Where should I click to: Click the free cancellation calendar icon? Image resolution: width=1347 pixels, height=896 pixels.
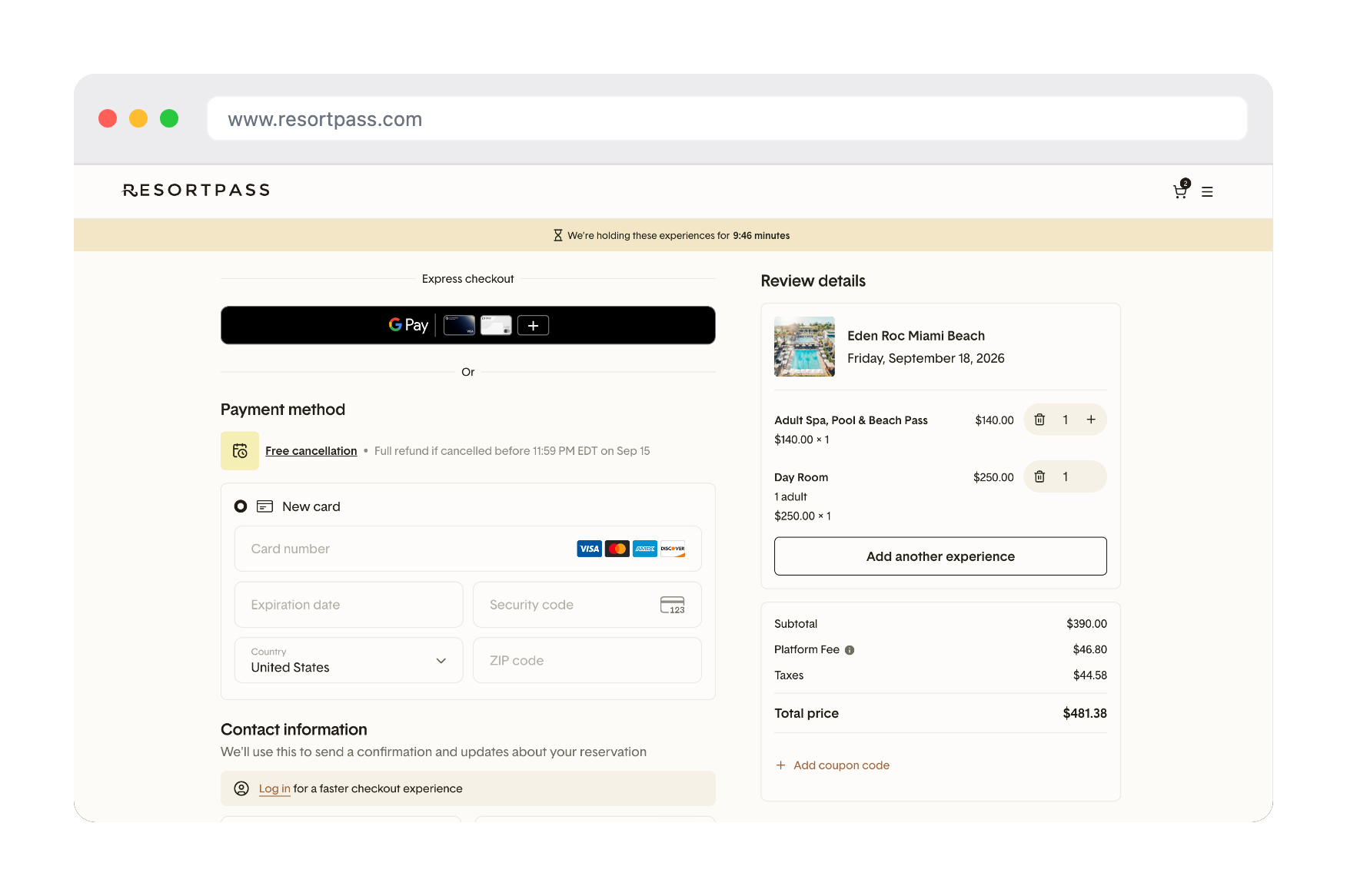(x=240, y=450)
